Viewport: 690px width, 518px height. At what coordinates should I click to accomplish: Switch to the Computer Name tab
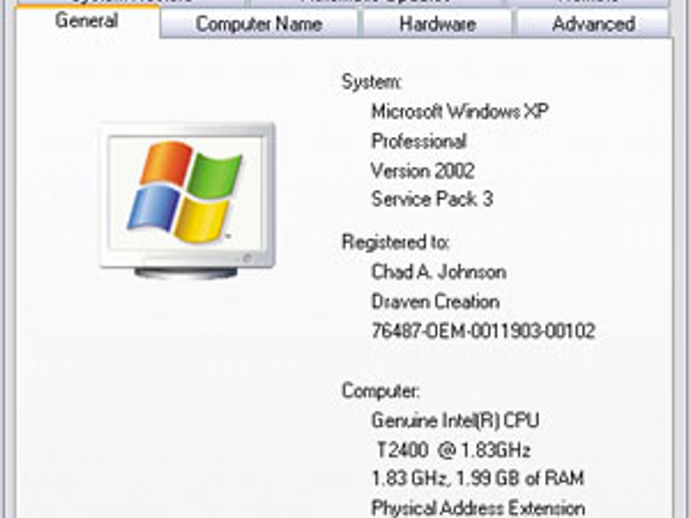click(x=259, y=24)
